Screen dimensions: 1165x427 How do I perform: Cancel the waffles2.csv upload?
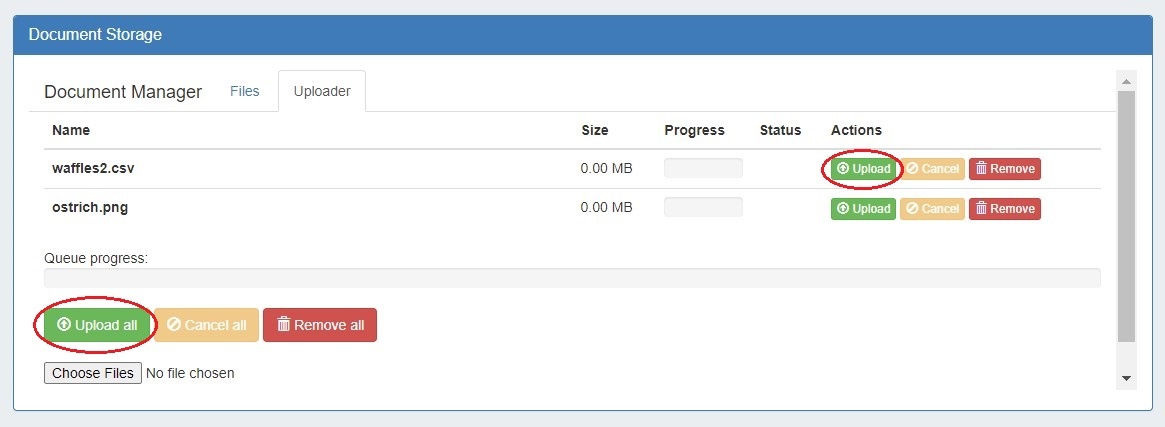point(932,169)
